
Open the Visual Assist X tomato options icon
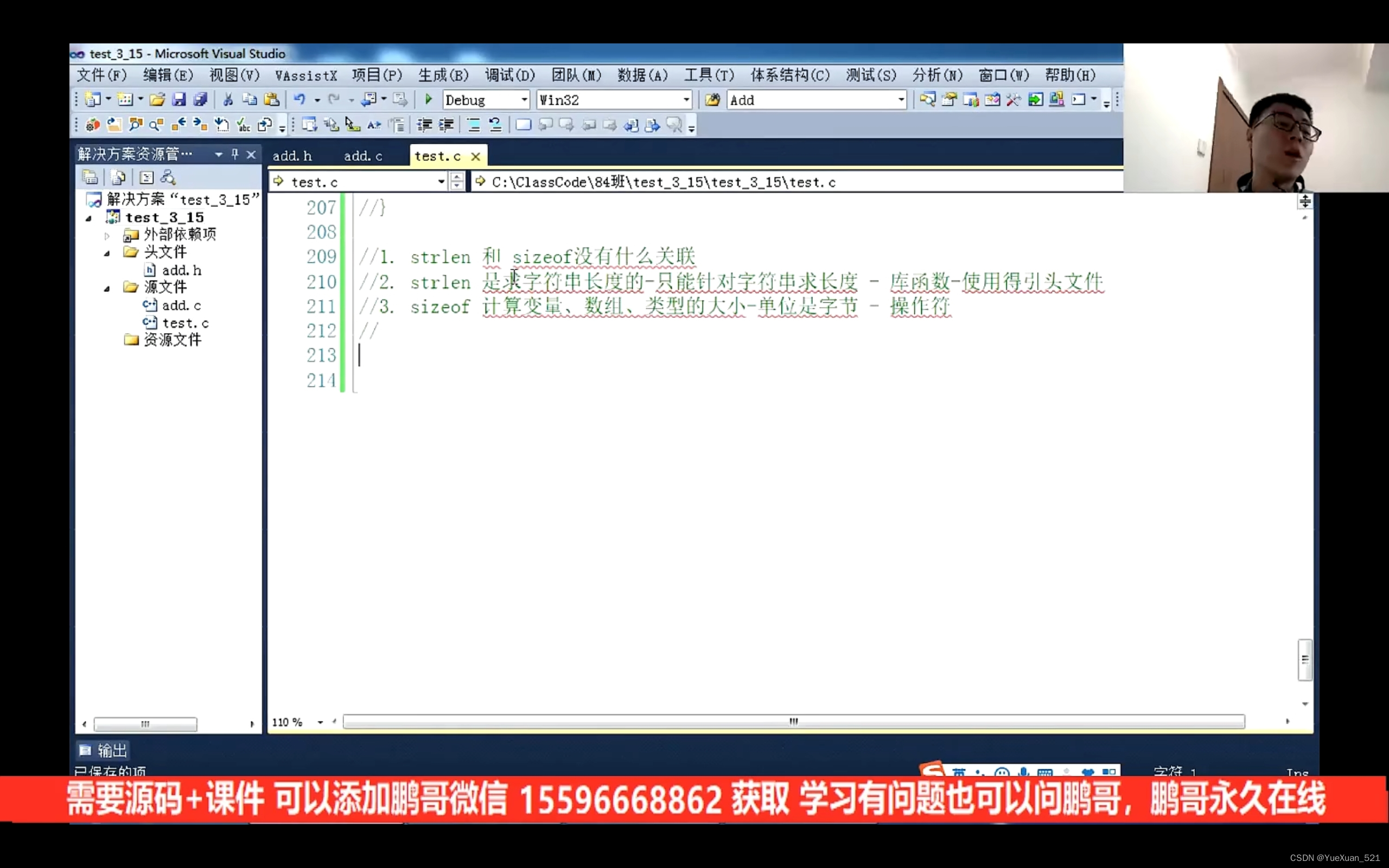[92, 125]
